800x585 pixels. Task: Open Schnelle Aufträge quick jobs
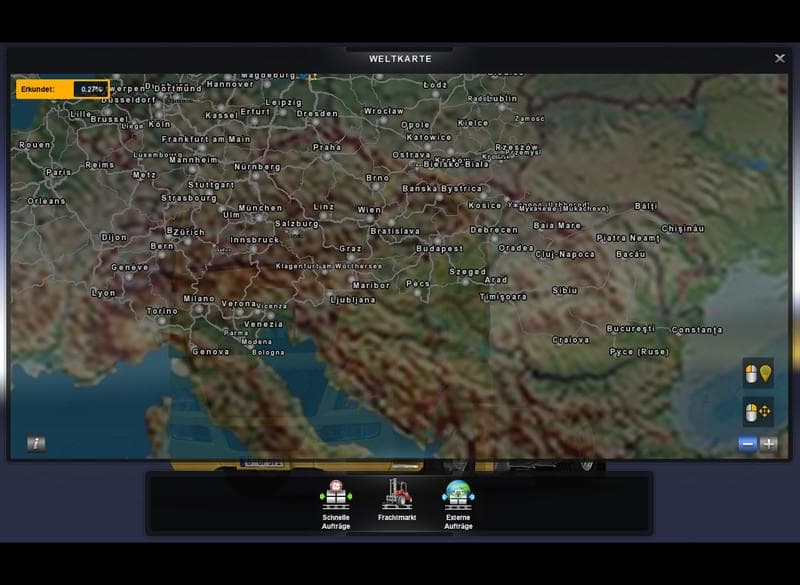pos(336,504)
